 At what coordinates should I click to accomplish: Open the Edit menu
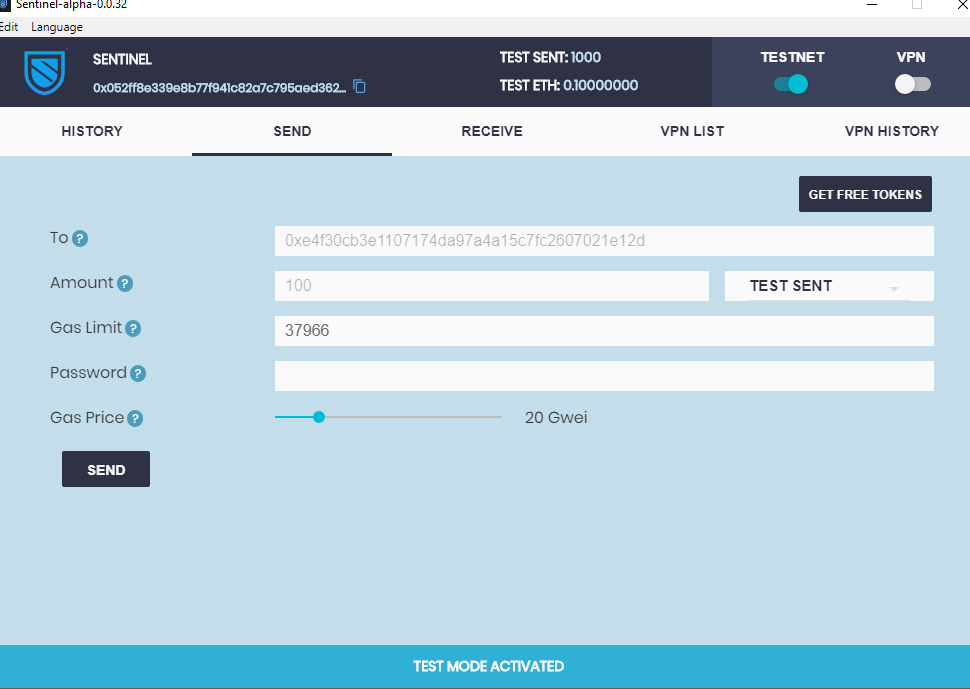coord(9,27)
